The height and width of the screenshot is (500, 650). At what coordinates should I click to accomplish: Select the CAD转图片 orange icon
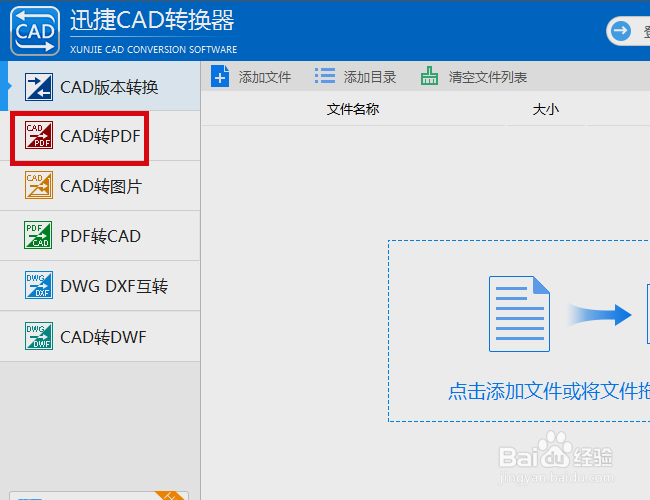(x=39, y=185)
